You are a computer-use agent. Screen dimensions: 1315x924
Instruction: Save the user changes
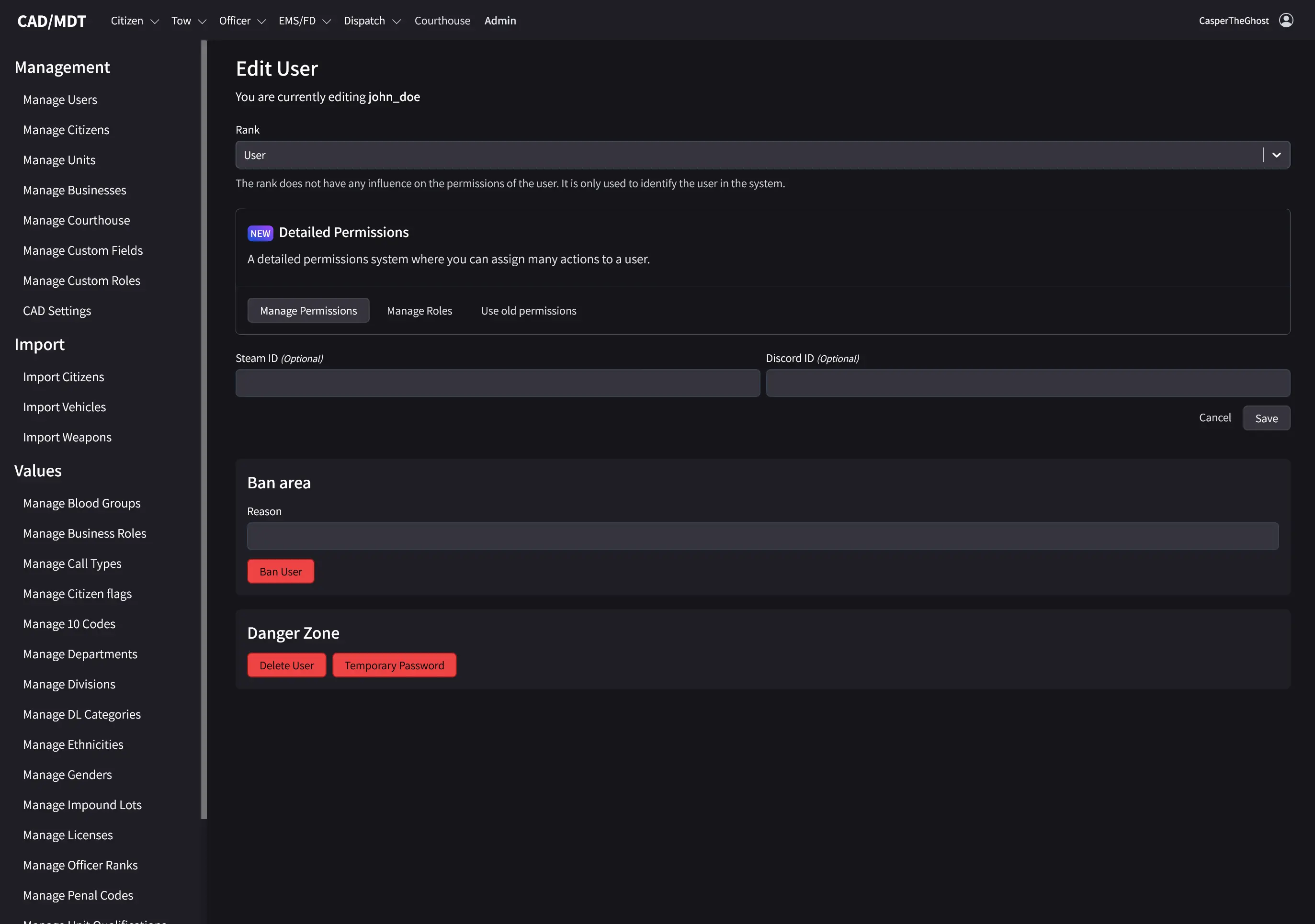pos(1266,418)
